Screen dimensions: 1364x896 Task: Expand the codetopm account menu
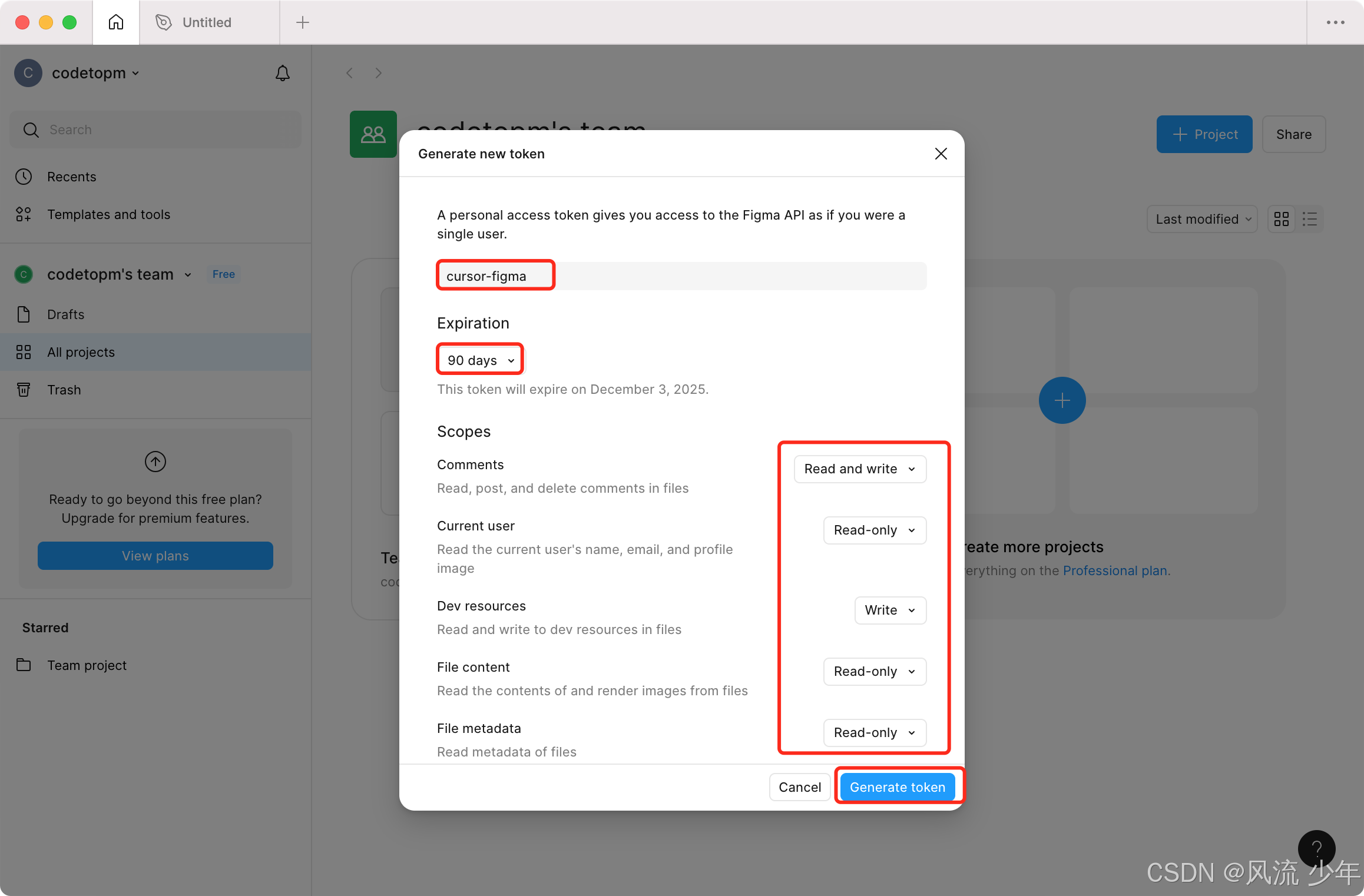click(x=95, y=73)
